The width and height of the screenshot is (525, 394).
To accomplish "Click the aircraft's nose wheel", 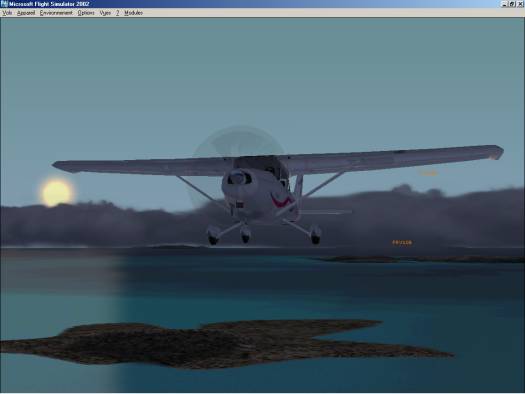I will pyautogui.click(x=245, y=234).
